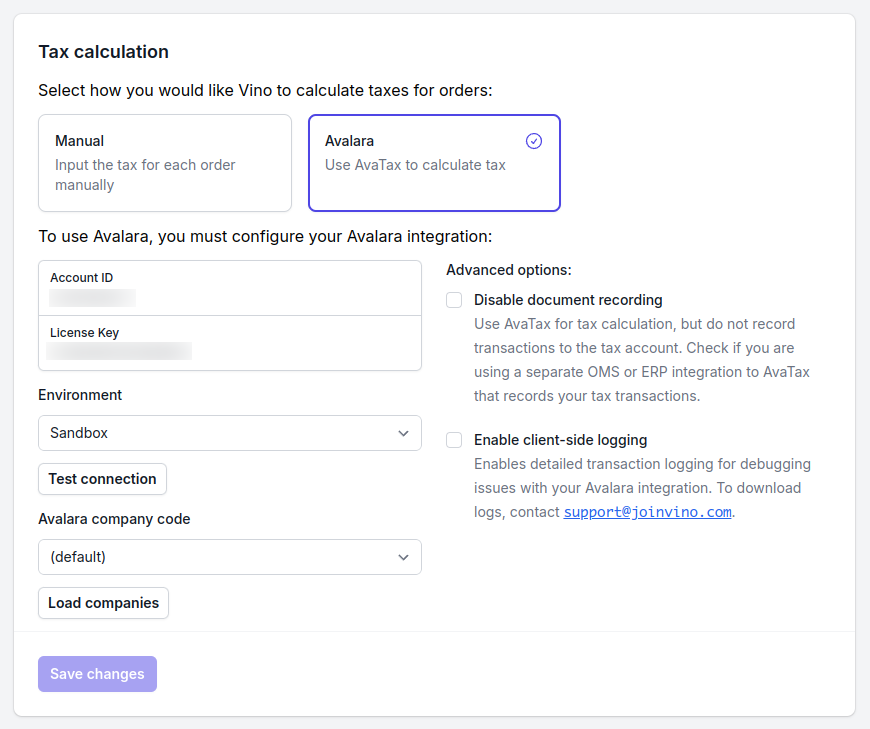This screenshot has height=729, width=870.
Task: Click into the License Key field
Action: (230, 350)
